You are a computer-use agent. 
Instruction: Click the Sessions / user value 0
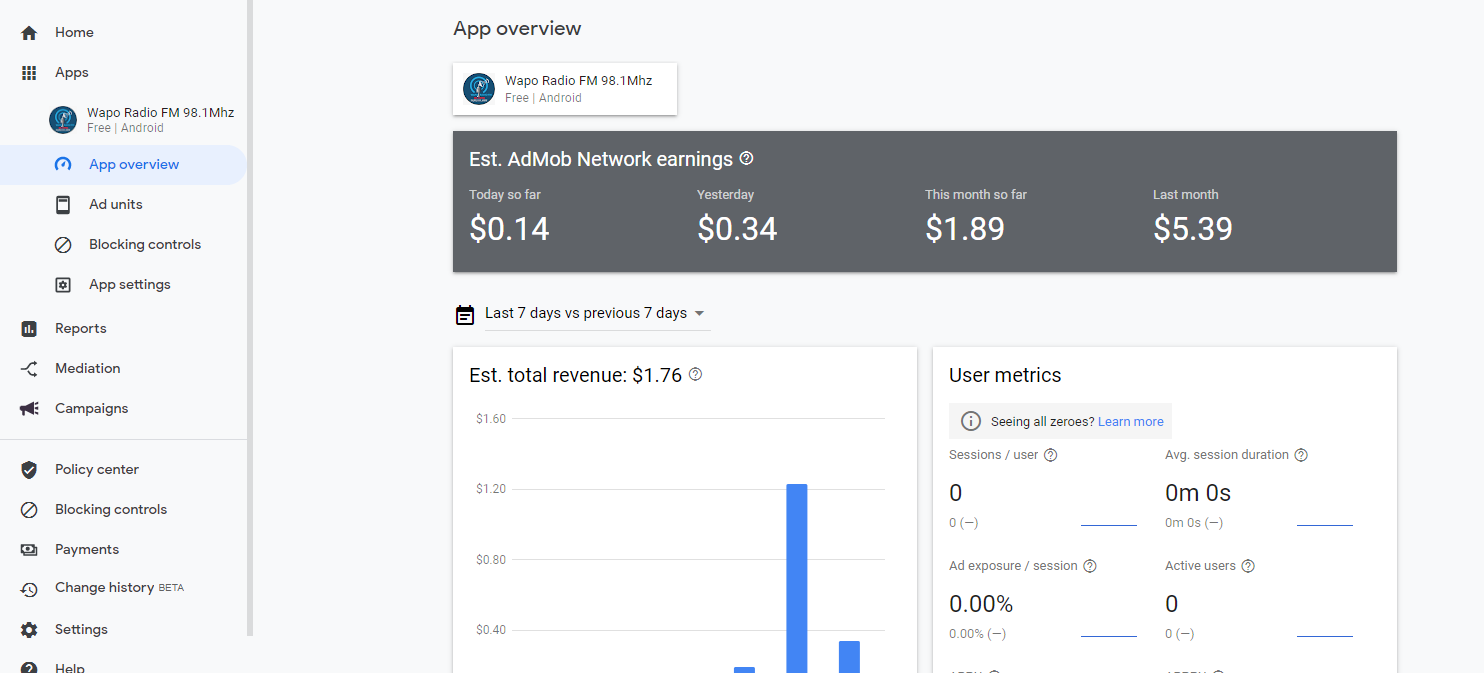(956, 493)
